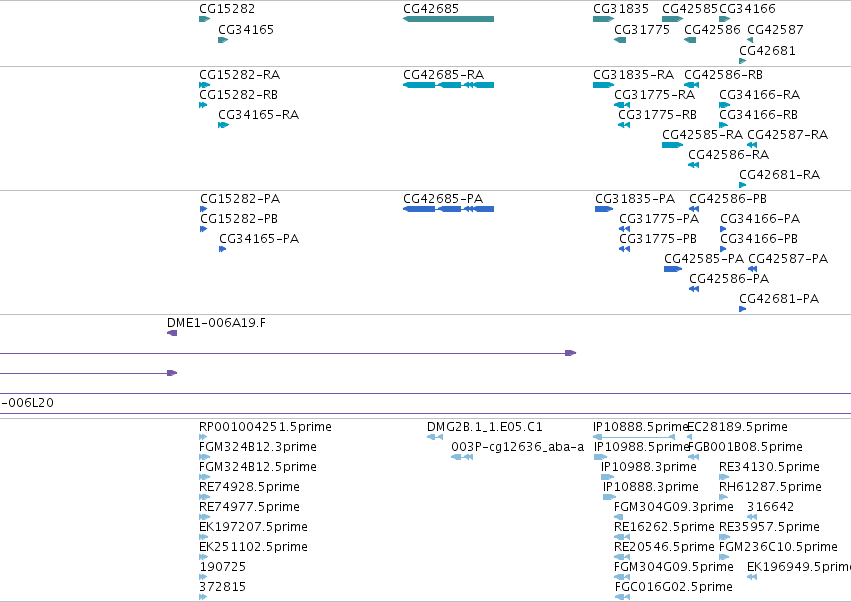Click 003P-cg12636_aba-a feature
851x602 pixels.
pos(517,447)
